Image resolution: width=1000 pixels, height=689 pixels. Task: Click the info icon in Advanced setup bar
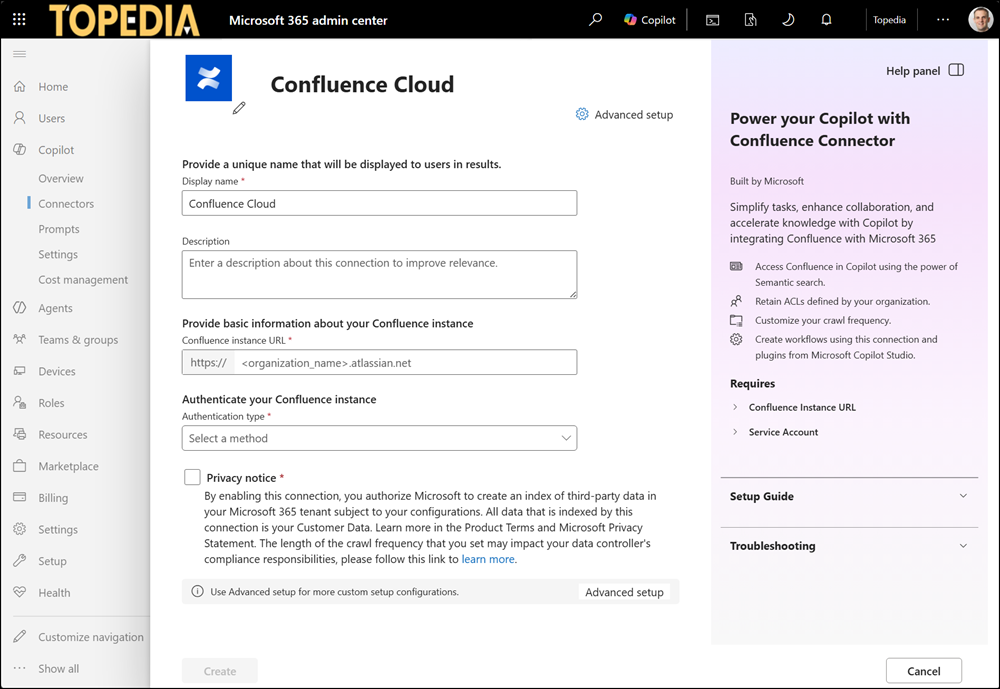tap(198, 591)
